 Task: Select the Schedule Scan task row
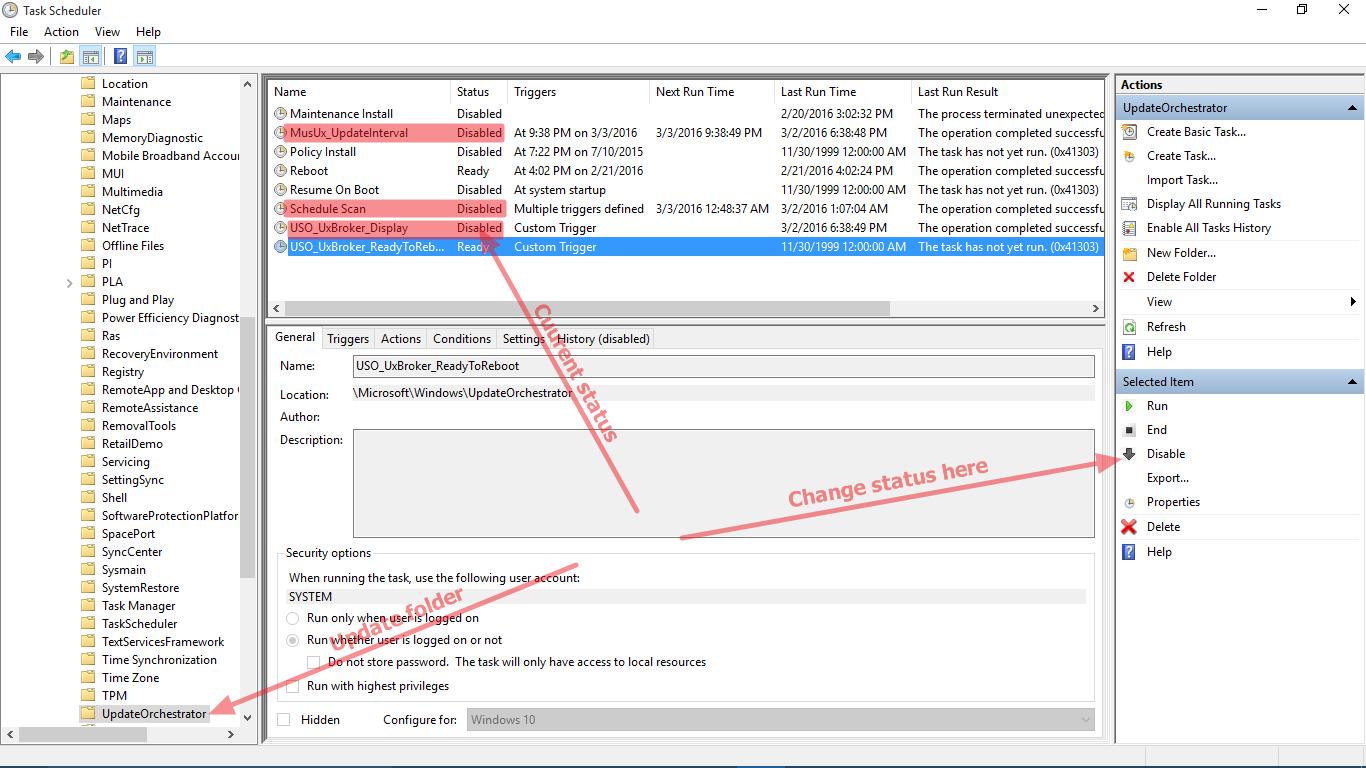point(686,209)
